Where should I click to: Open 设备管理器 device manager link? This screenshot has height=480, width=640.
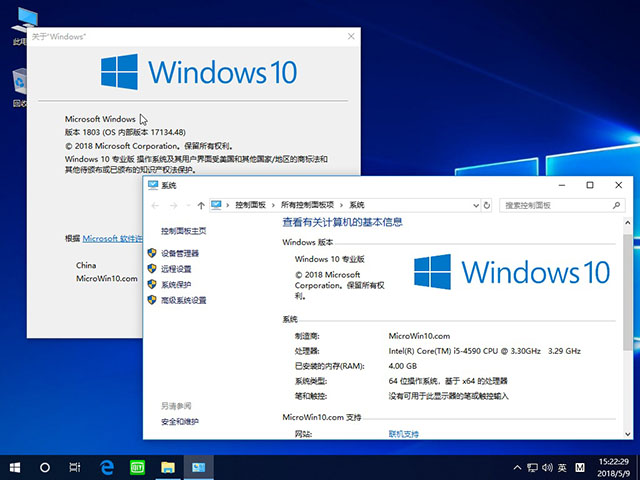[x=180, y=253]
